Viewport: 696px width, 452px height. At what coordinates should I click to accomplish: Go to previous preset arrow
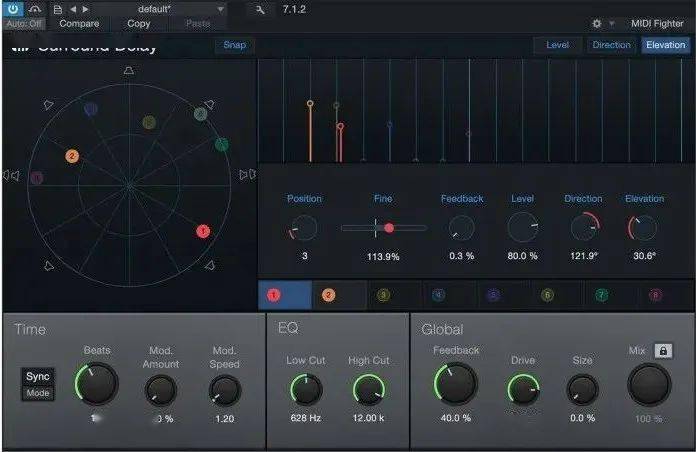[71, 9]
